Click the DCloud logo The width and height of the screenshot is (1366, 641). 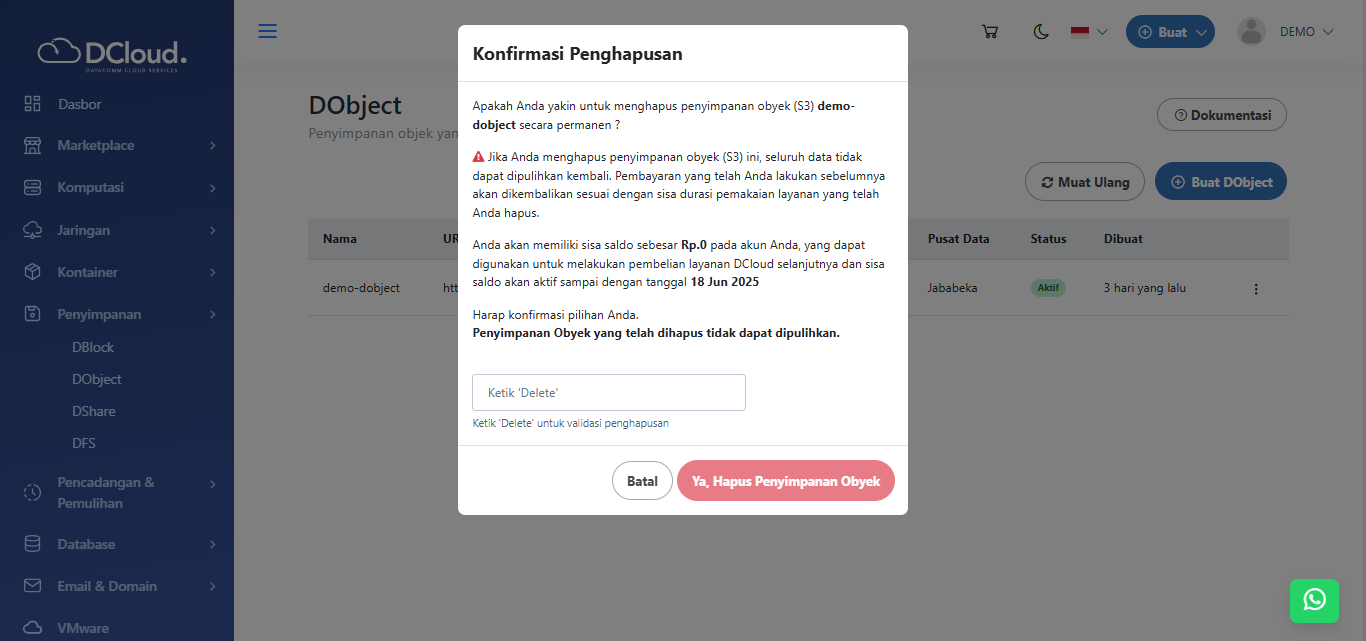(x=112, y=53)
